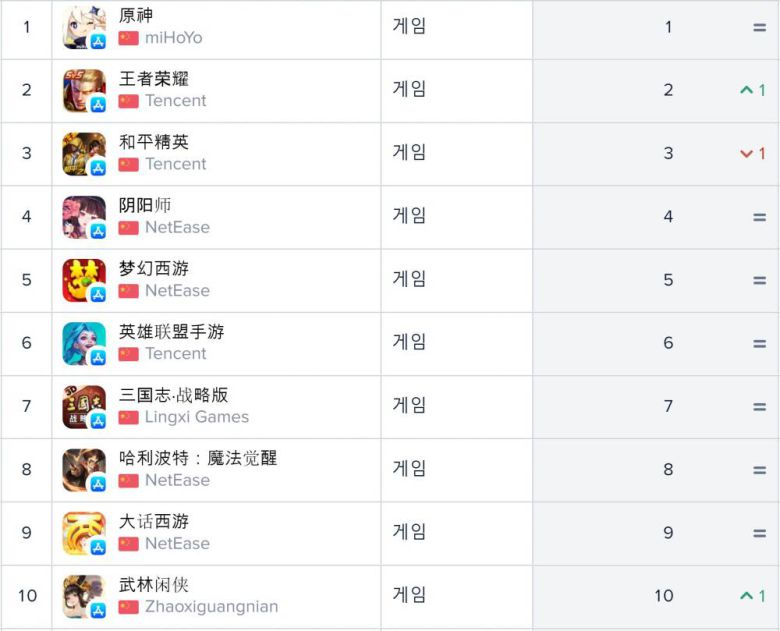Click the 武林闲侠 title text
Image resolution: width=780 pixels, height=631 pixels.
[153, 585]
